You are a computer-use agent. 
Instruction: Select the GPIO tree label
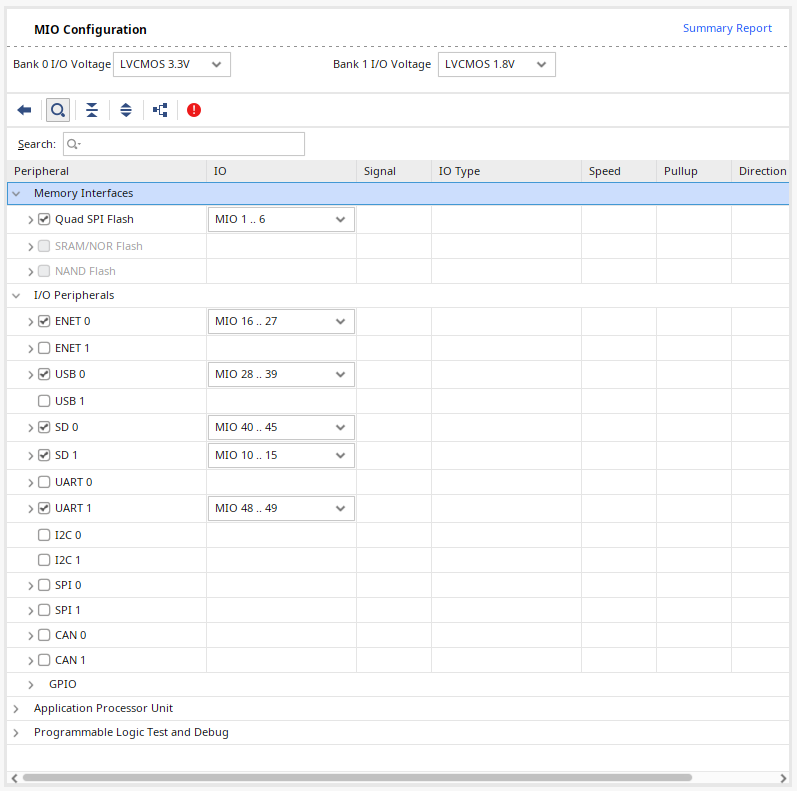[x=63, y=684]
